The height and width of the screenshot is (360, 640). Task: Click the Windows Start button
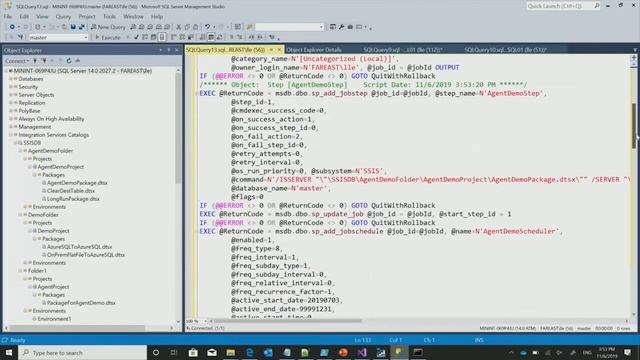pyautogui.click(x=9, y=353)
